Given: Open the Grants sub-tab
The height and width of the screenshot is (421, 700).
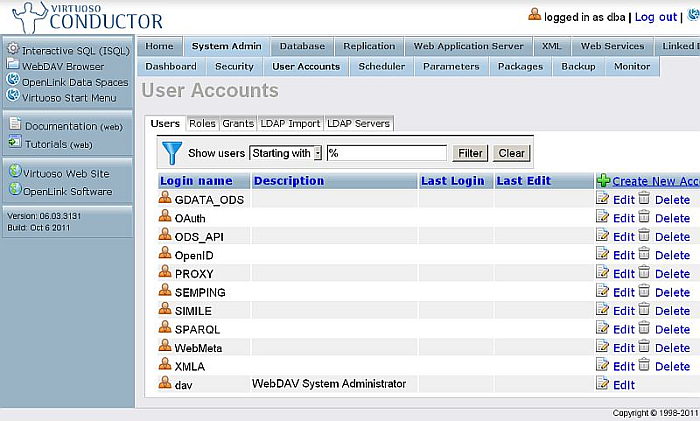Looking at the screenshot, I should click(x=238, y=124).
